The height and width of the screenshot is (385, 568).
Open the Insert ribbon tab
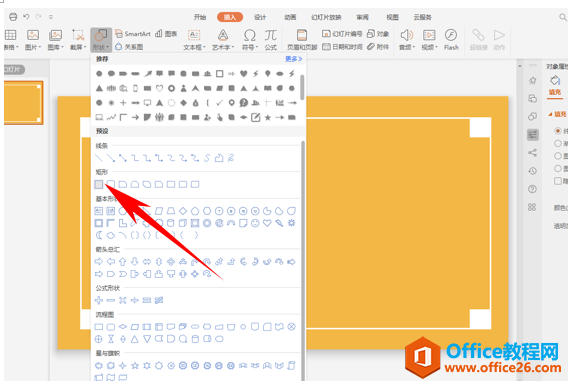(x=230, y=17)
